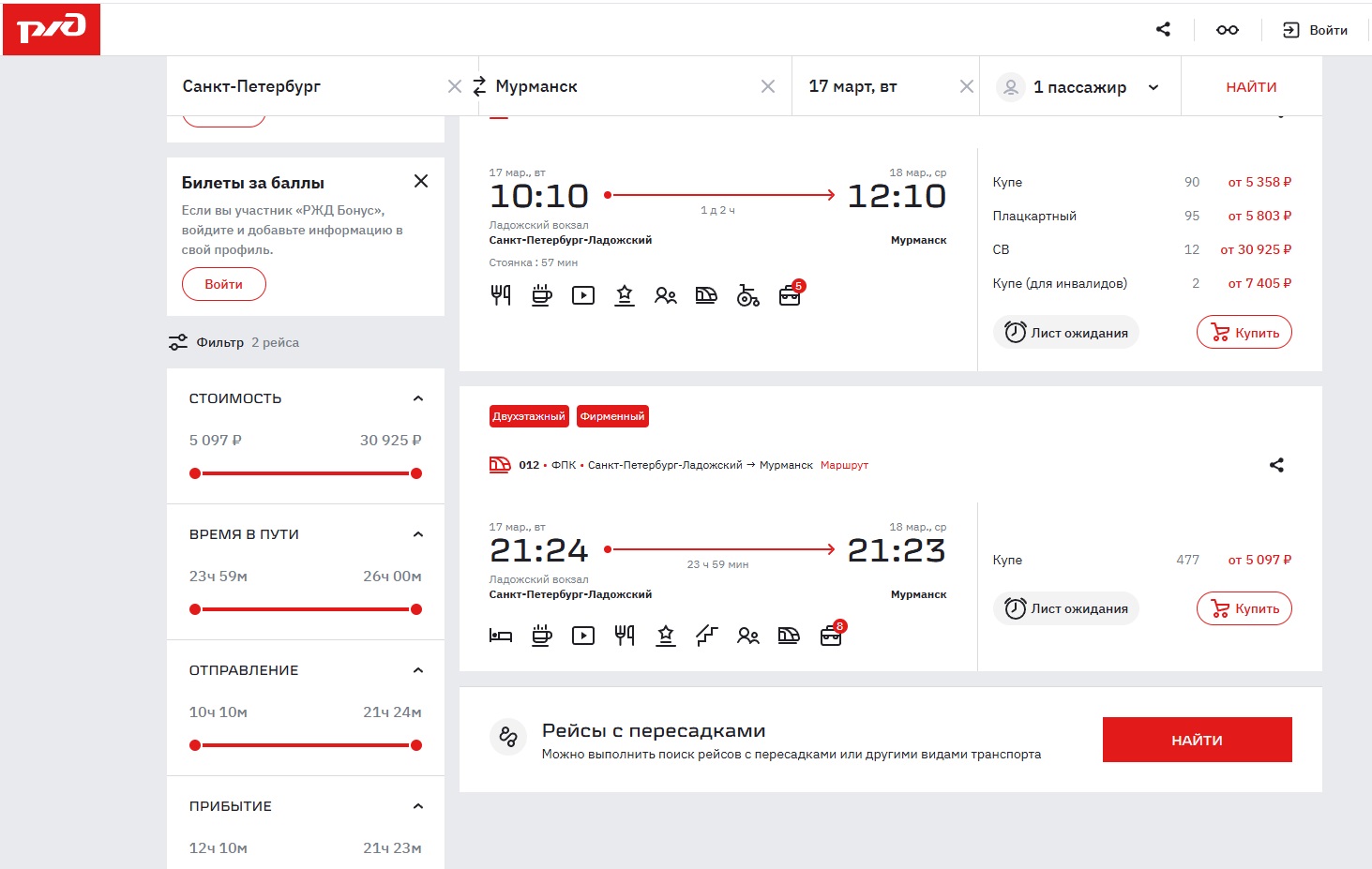1372x869 pixels.
Task: Click the services bag icon with badge 5
Action: 791,294
